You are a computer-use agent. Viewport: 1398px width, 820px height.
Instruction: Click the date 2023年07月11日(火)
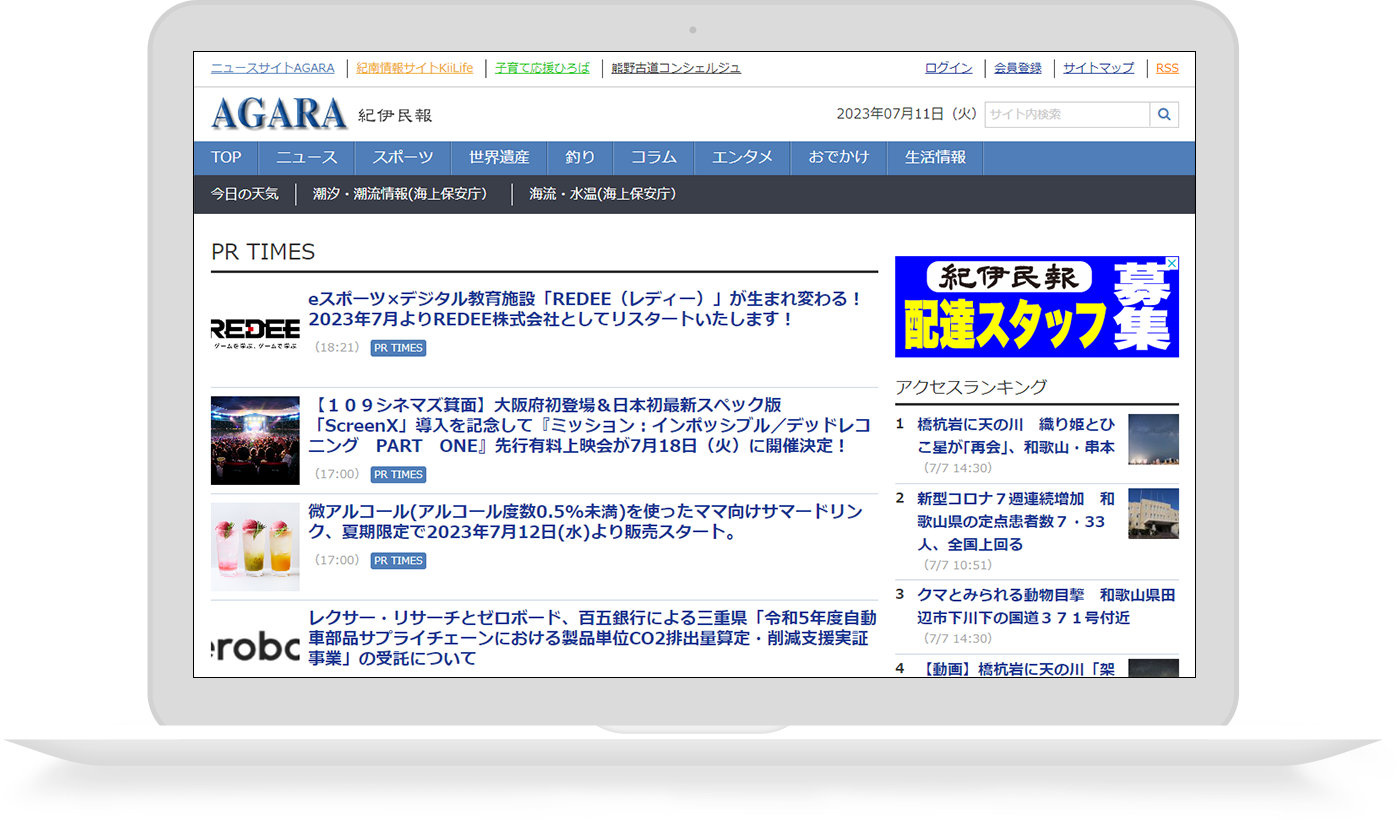906,114
